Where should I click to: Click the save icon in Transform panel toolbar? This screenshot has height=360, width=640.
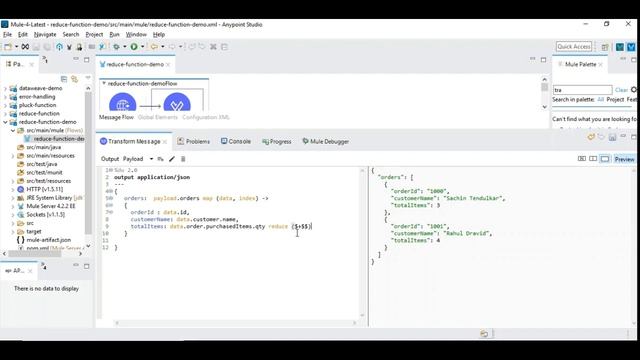tap(612, 137)
